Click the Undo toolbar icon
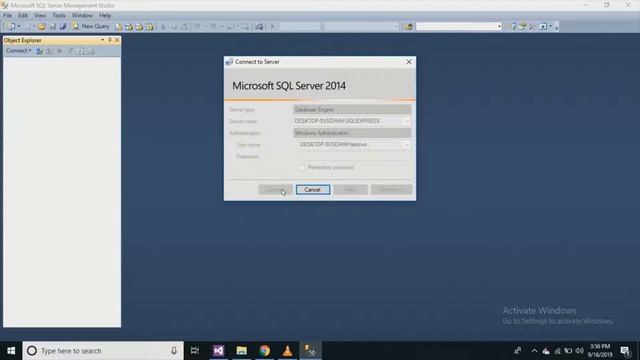The width and height of the screenshot is (640, 360). 198,27
